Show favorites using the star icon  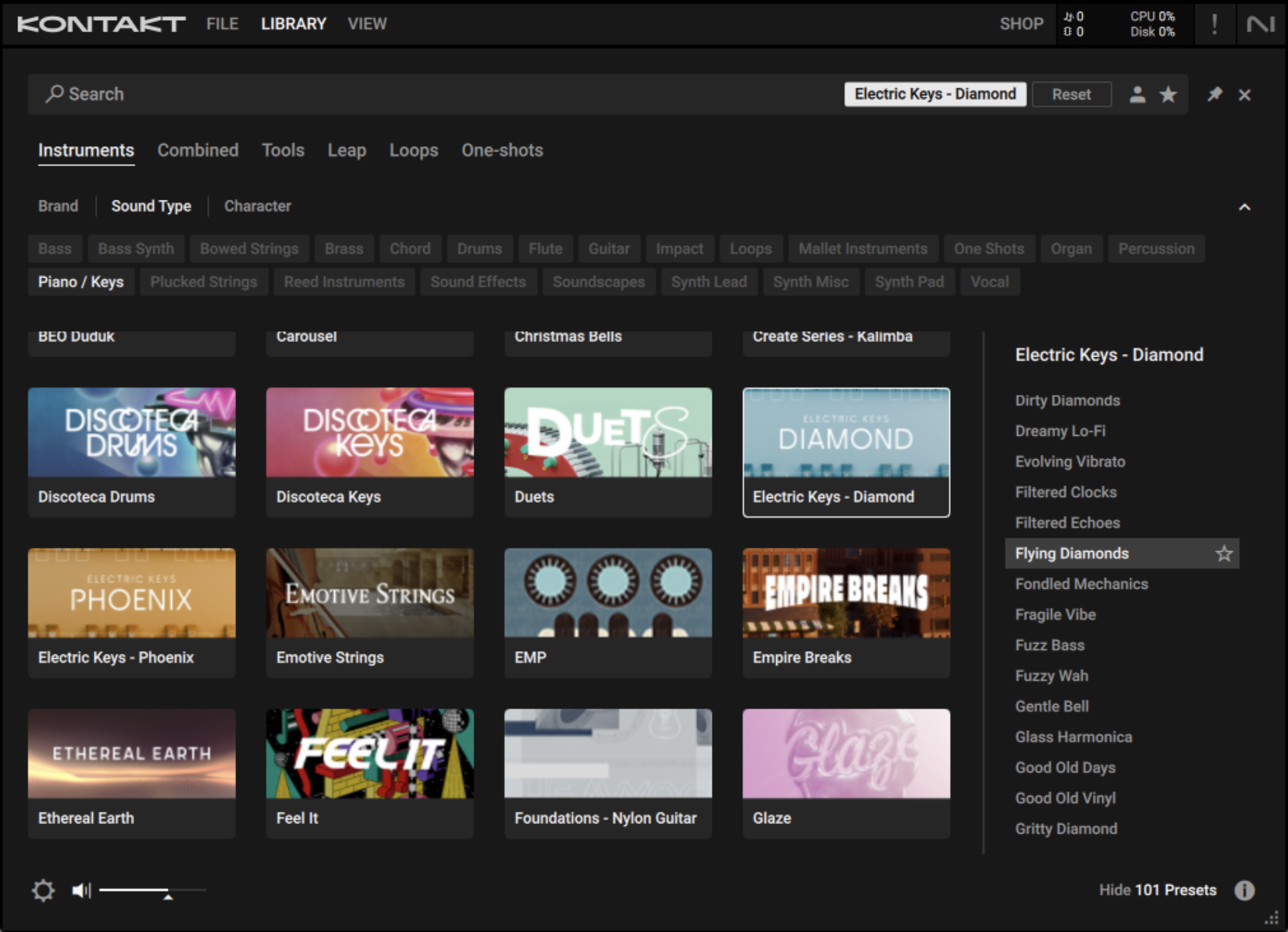[x=1169, y=94]
